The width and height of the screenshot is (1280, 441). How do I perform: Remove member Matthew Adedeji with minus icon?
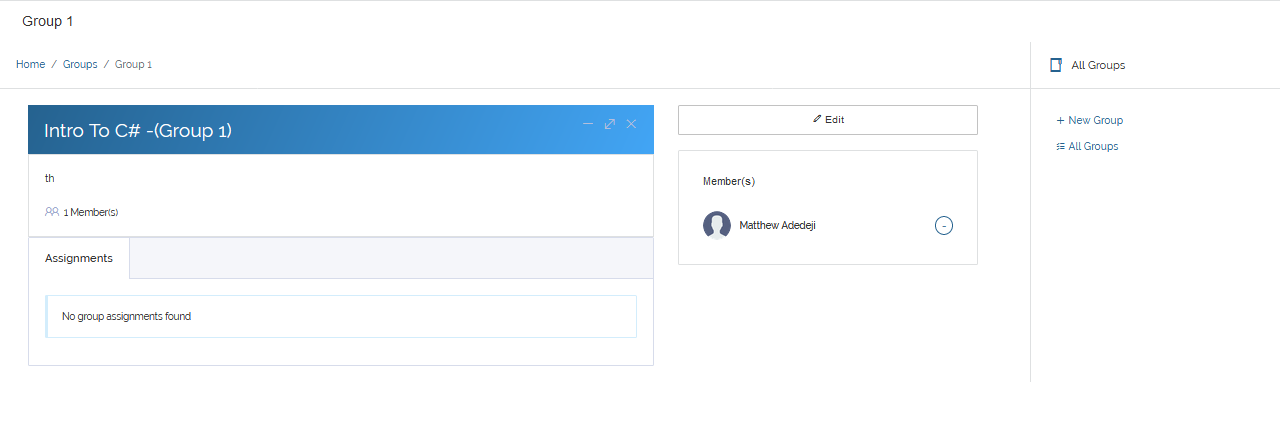pyautogui.click(x=944, y=226)
